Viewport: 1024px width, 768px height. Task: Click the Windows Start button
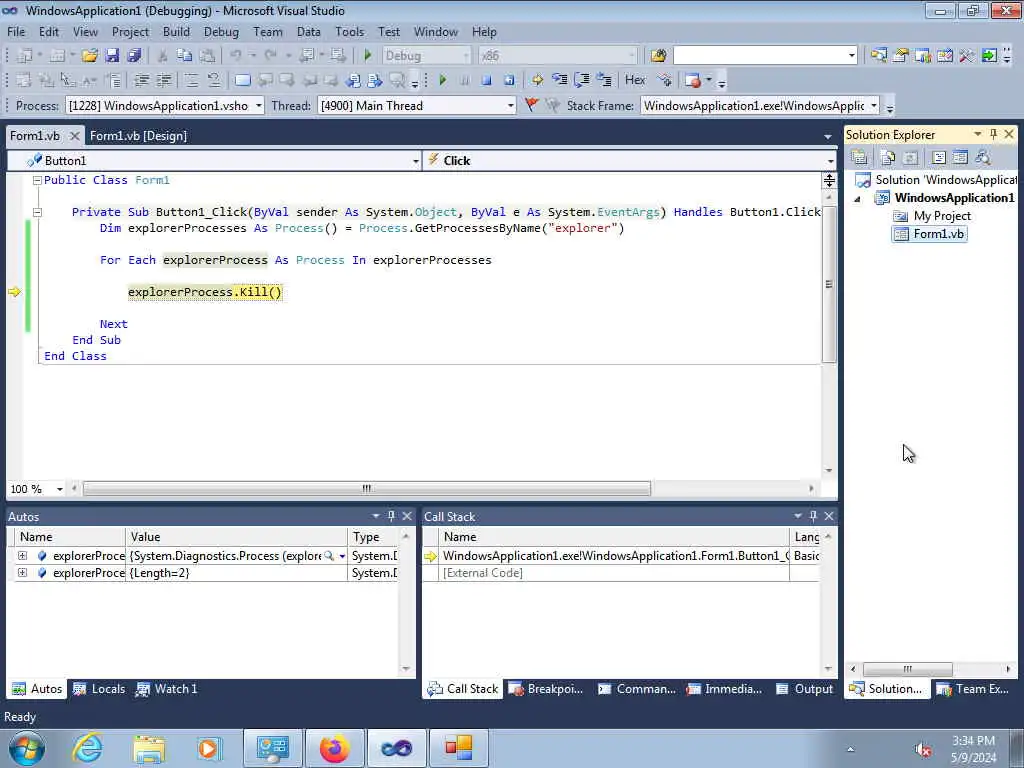coord(26,748)
